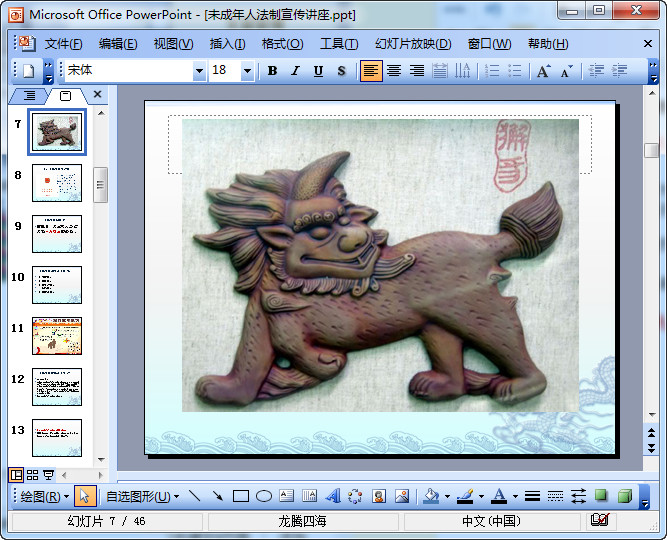Insert picture from file
Image resolution: width=667 pixels, height=540 pixels.
(x=402, y=496)
